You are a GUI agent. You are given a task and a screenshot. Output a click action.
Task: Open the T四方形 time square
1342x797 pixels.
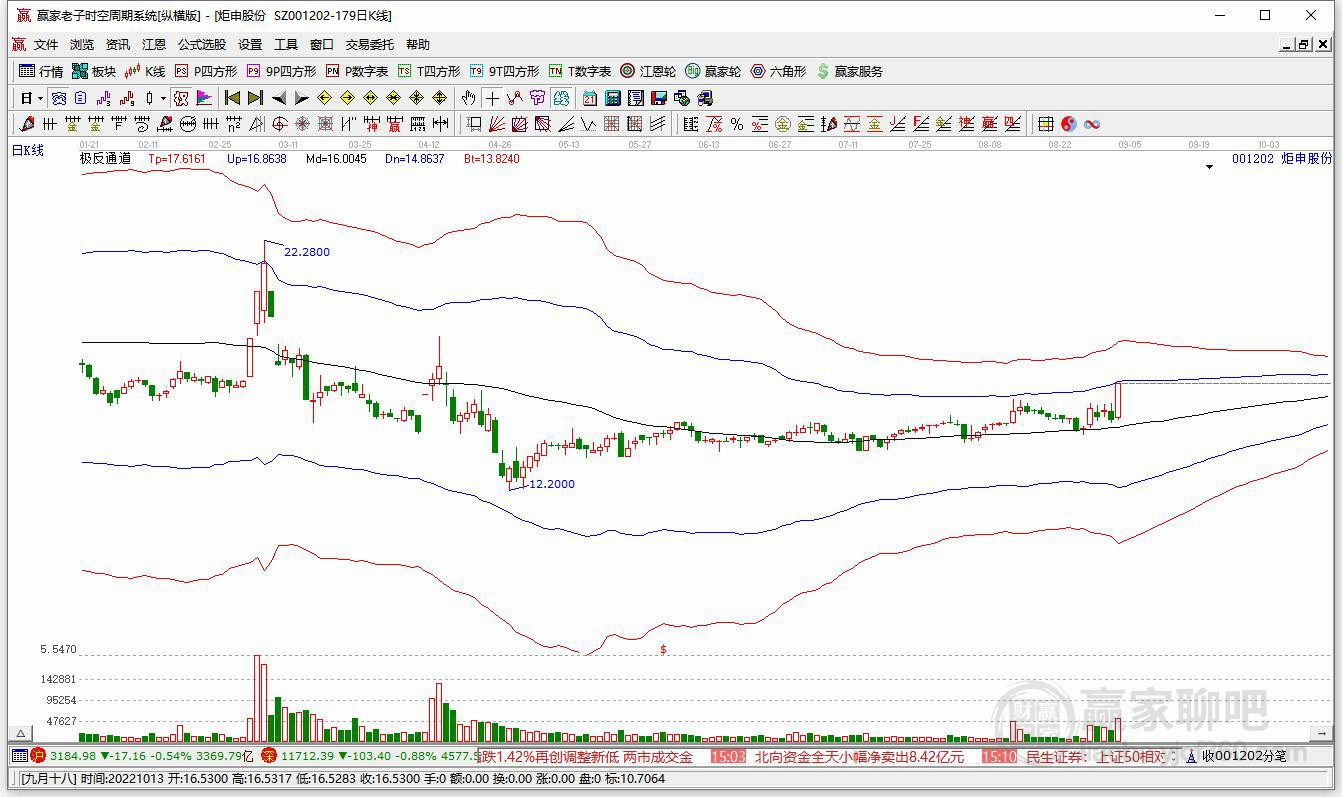pyautogui.click(x=429, y=71)
